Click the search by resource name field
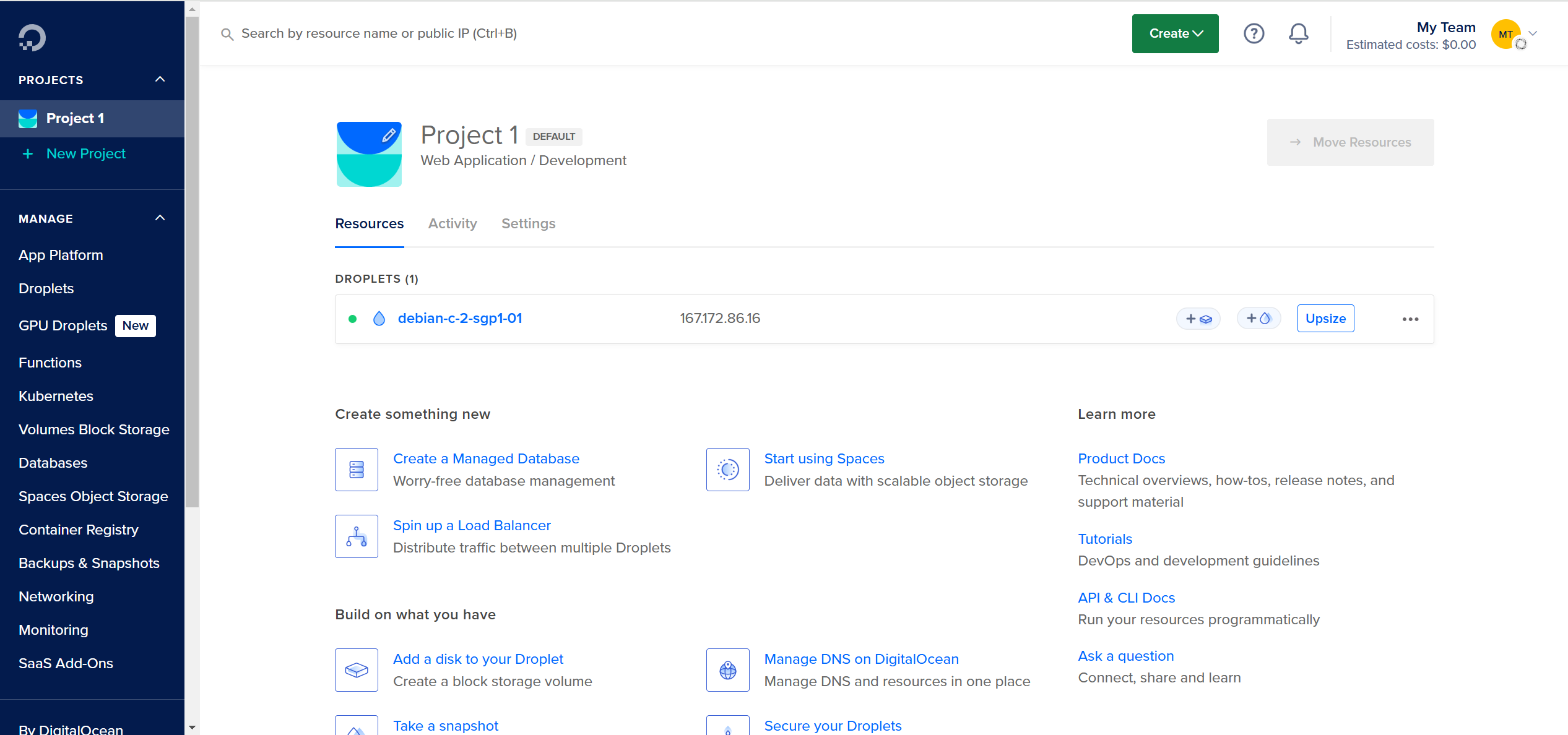 pyautogui.click(x=379, y=33)
